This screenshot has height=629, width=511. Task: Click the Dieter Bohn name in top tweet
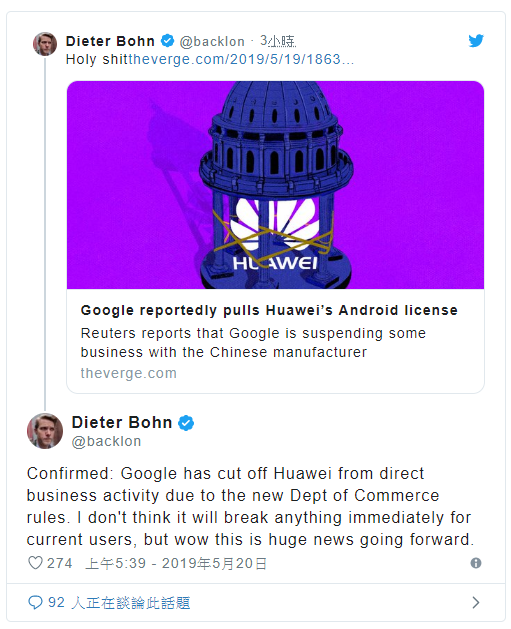[110, 41]
